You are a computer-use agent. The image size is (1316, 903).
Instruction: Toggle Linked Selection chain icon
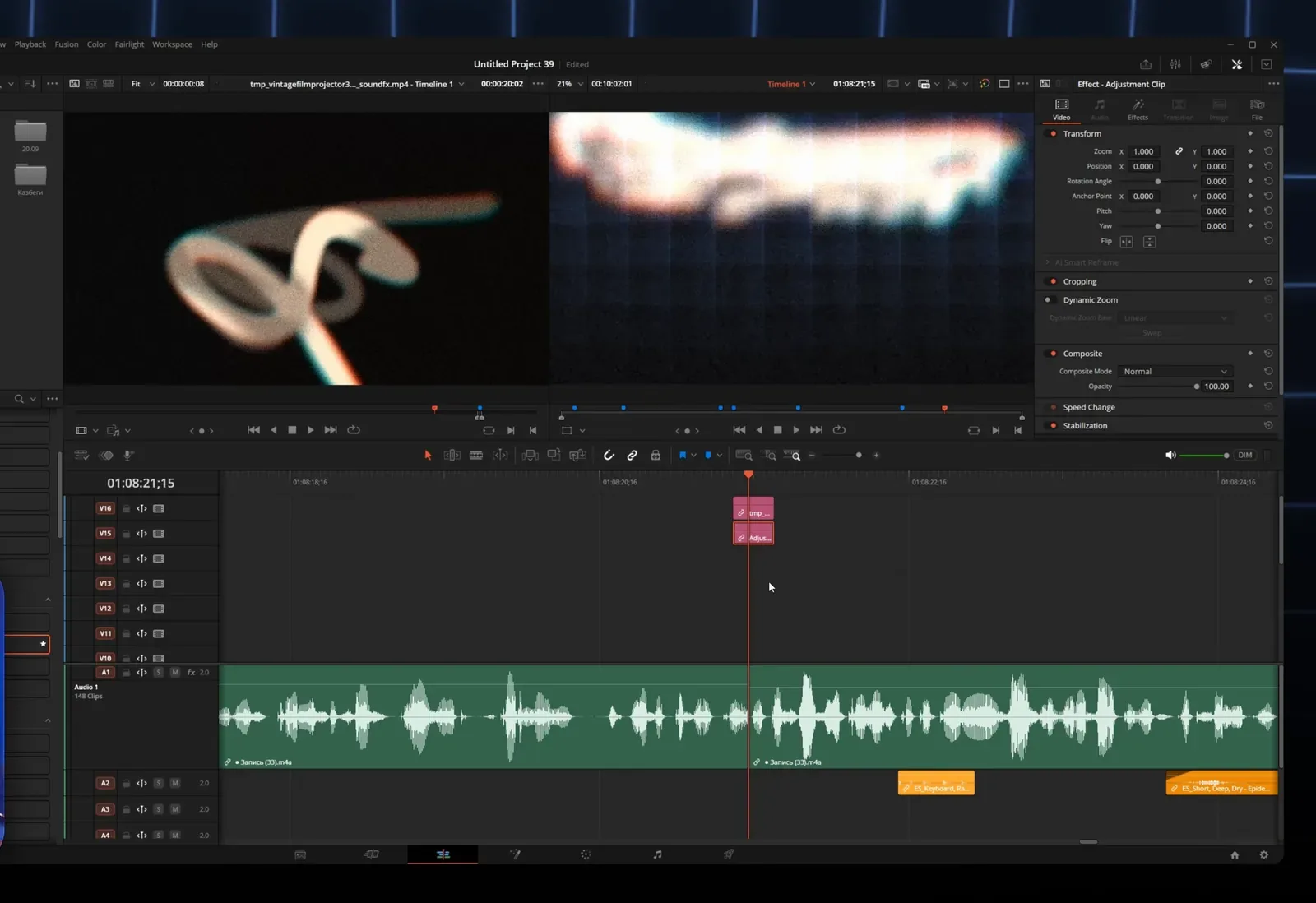pos(632,455)
